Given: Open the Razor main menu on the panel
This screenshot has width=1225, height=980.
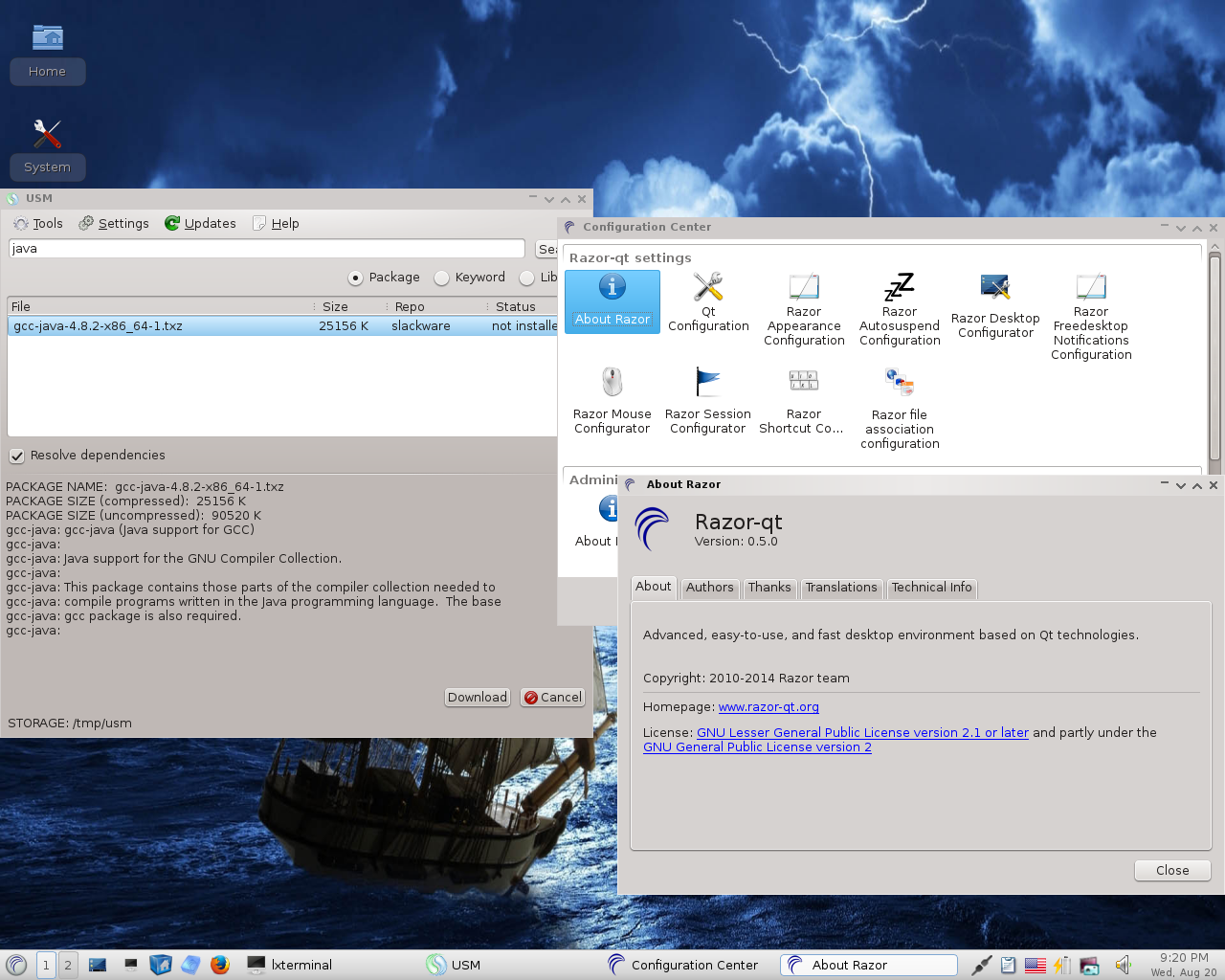Looking at the screenshot, I should [x=16, y=965].
